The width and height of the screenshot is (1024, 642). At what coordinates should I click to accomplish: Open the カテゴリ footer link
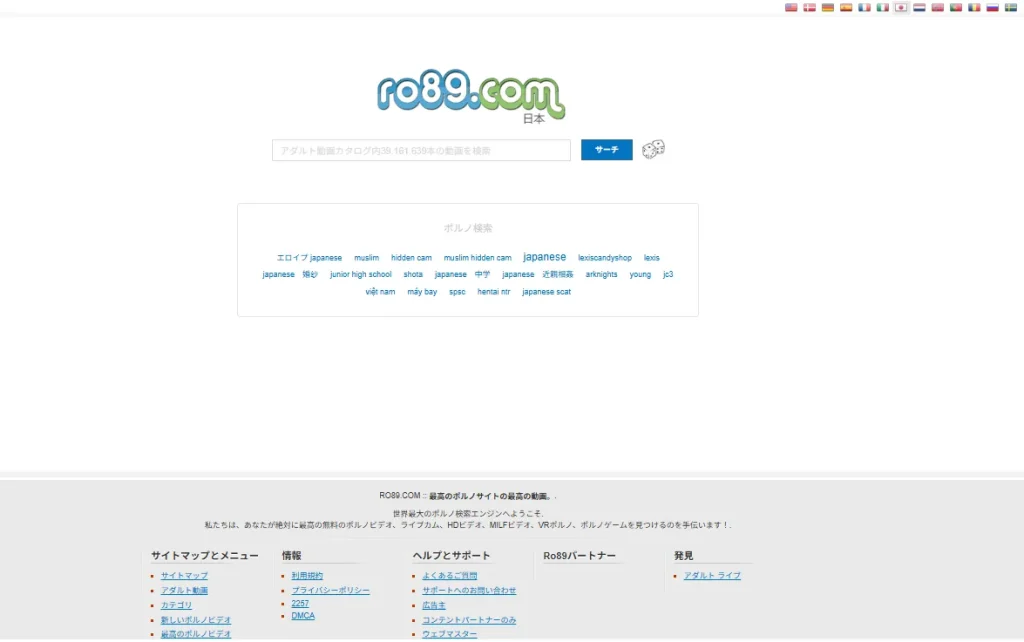click(176, 605)
